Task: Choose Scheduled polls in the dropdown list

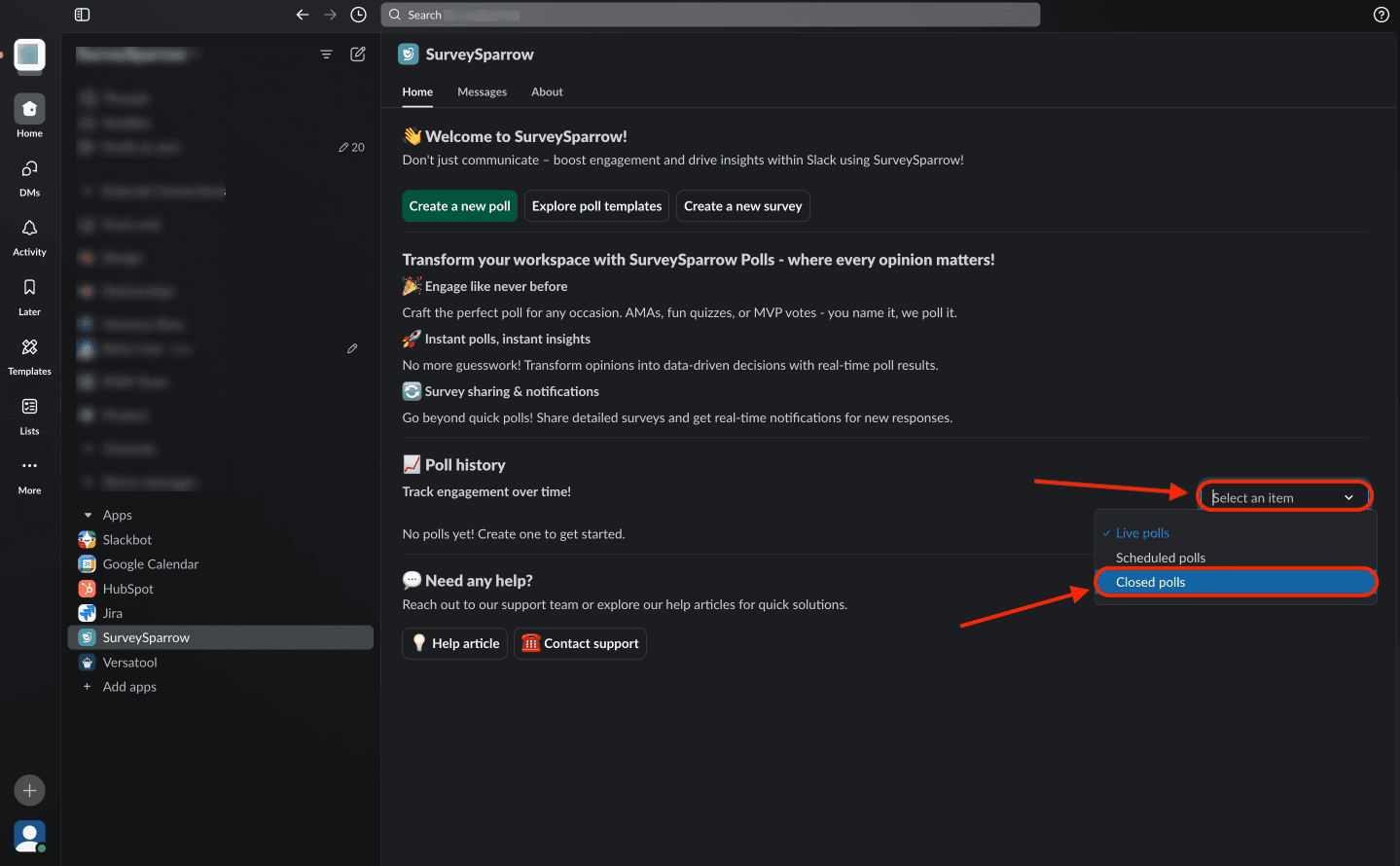Action: tap(1160, 558)
